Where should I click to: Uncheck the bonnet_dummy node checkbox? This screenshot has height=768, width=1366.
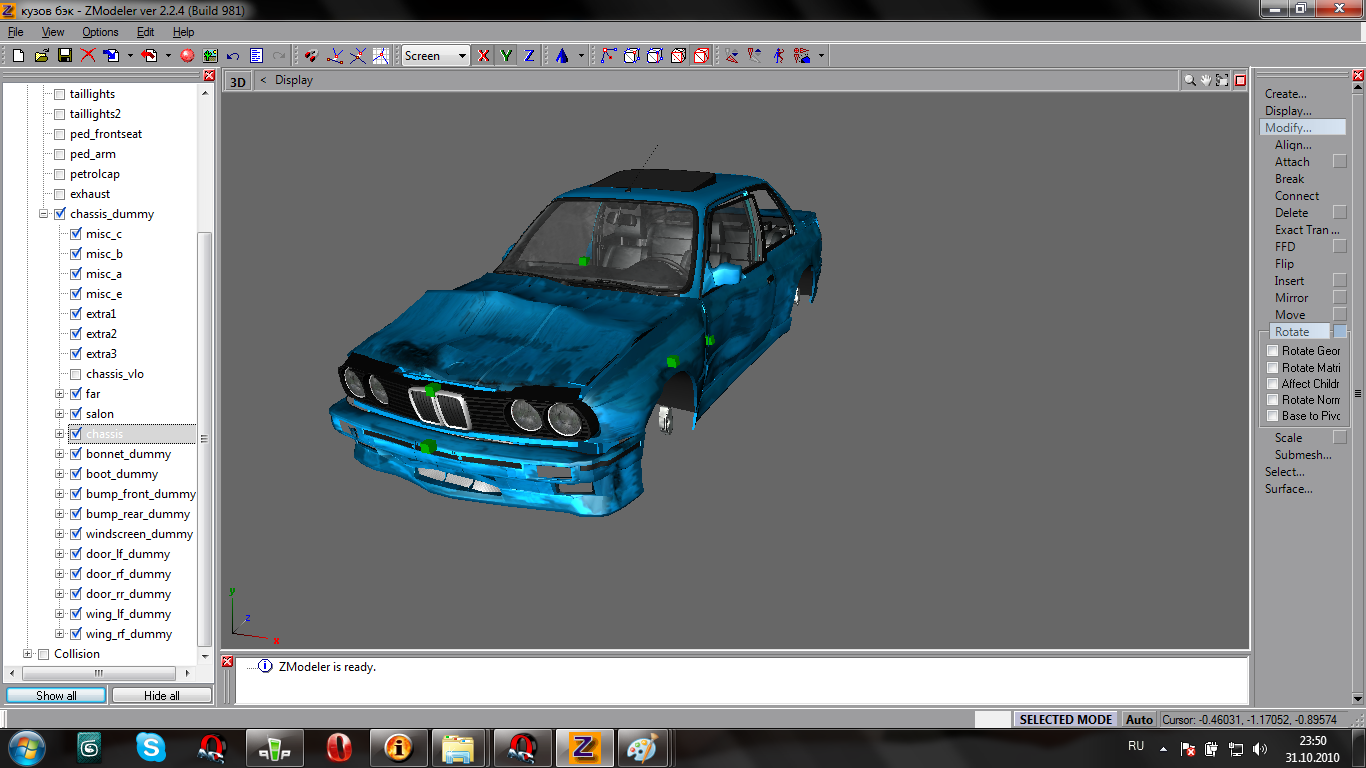coord(75,454)
